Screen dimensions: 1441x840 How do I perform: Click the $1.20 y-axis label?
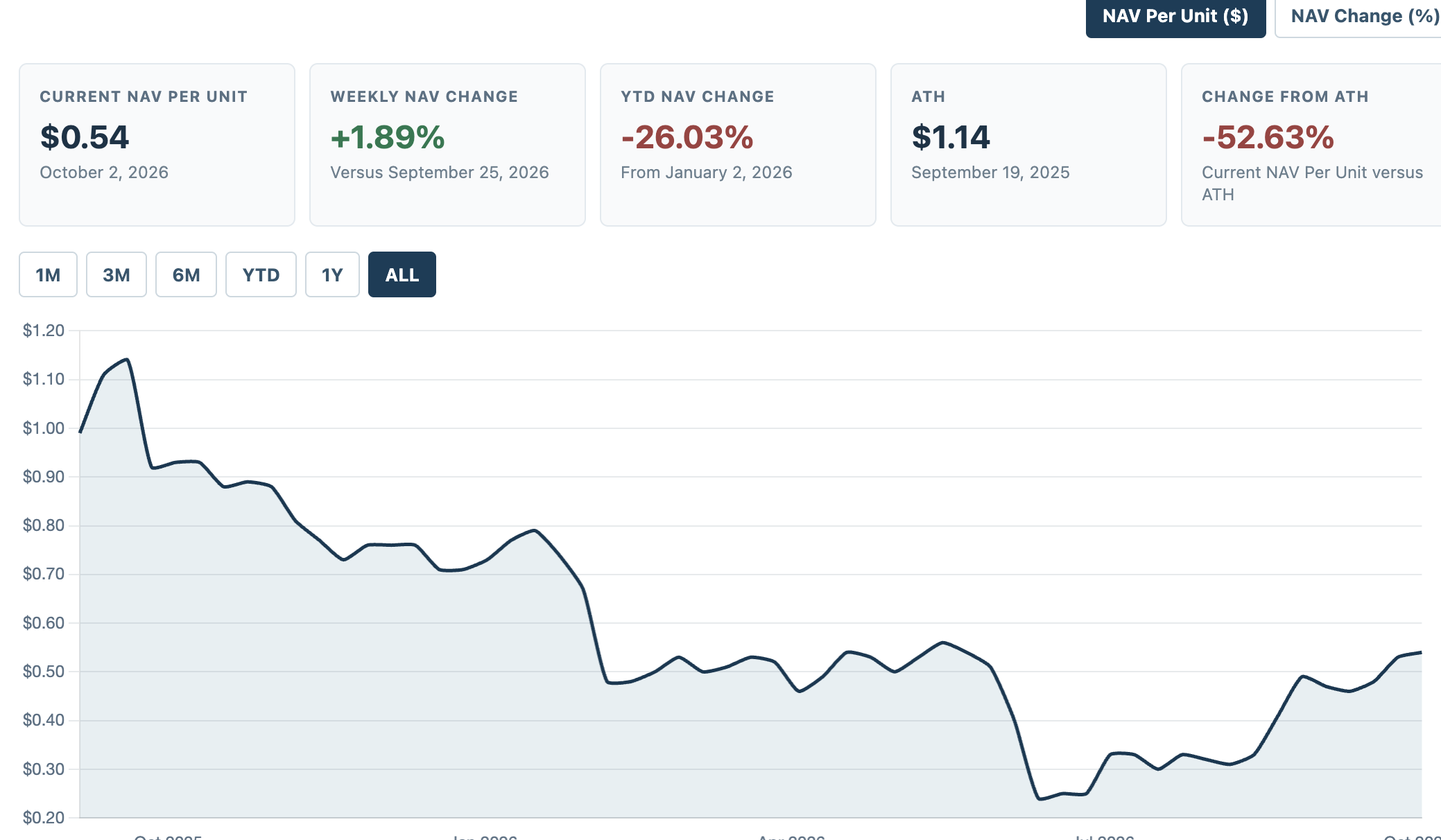44,331
